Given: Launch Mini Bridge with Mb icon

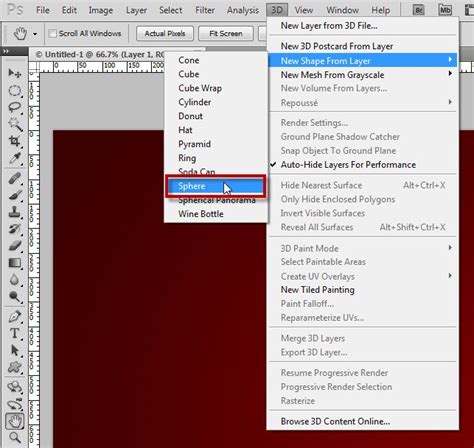Looking at the screenshot, I should coord(445,10).
